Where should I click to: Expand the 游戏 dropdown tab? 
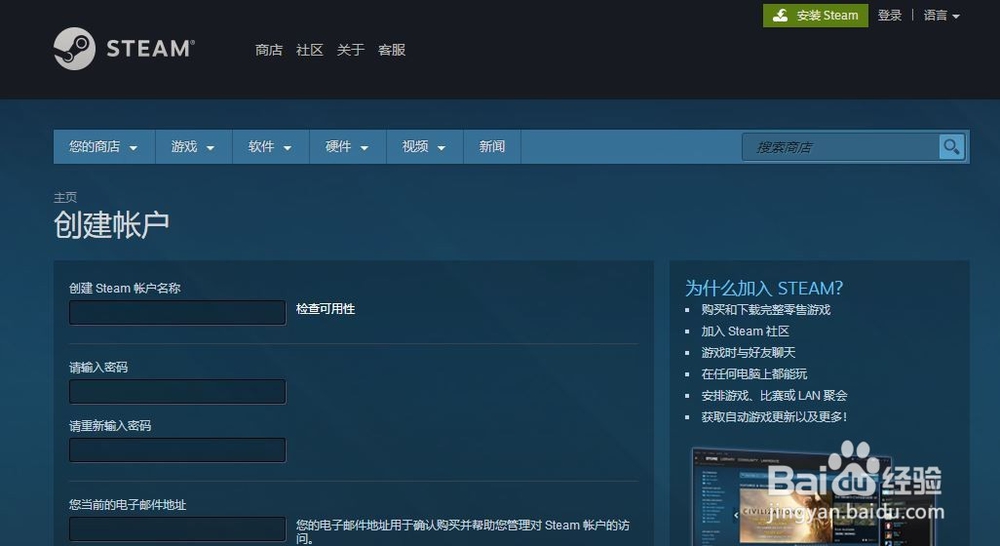[194, 147]
